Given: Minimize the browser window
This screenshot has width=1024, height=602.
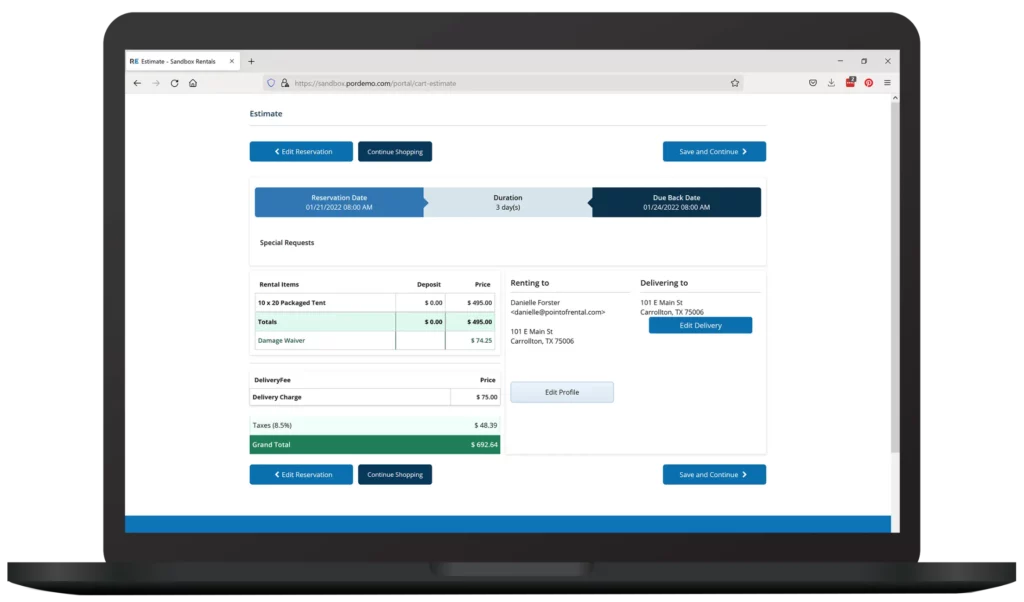Looking at the screenshot, I should 840,61.
